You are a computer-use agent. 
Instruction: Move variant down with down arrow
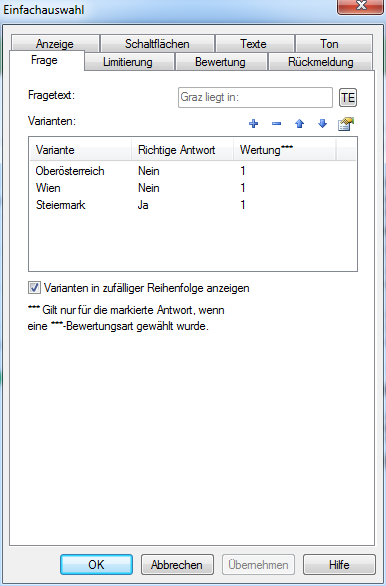point(322,123)
